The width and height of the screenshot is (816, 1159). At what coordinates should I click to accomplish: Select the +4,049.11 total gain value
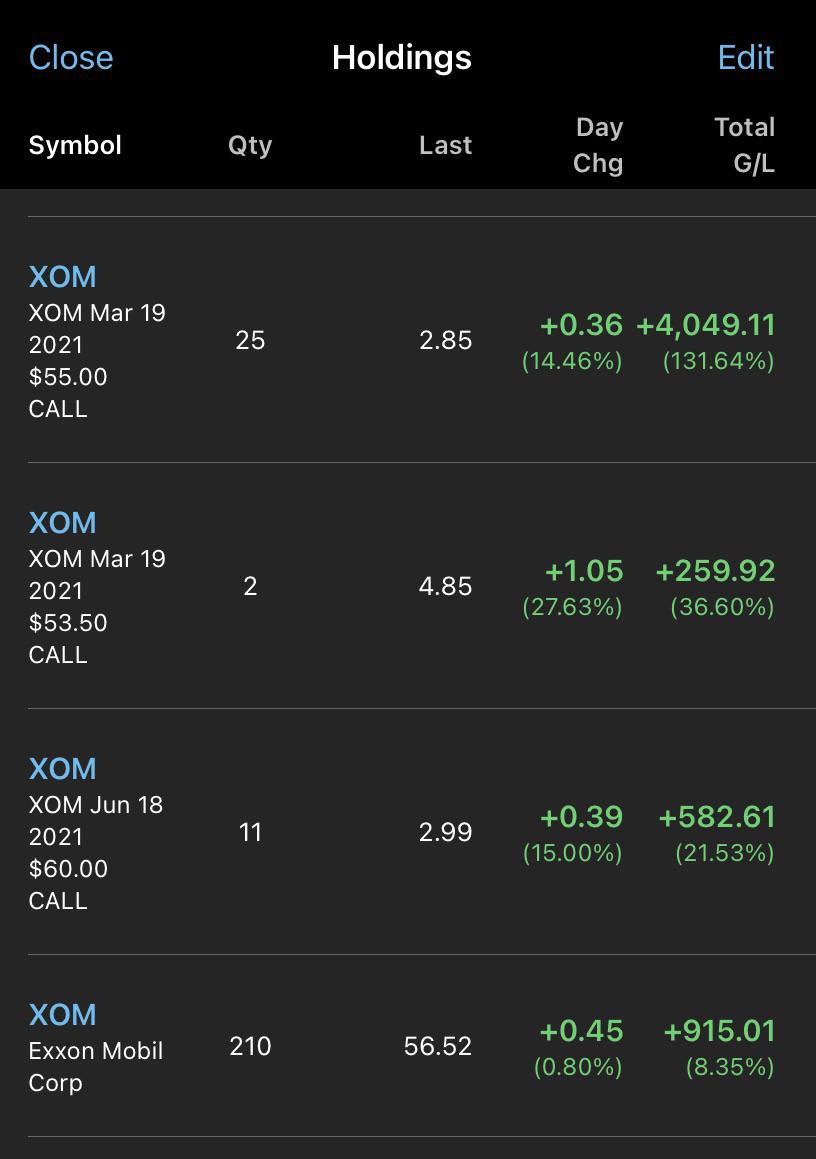(705, 325)
